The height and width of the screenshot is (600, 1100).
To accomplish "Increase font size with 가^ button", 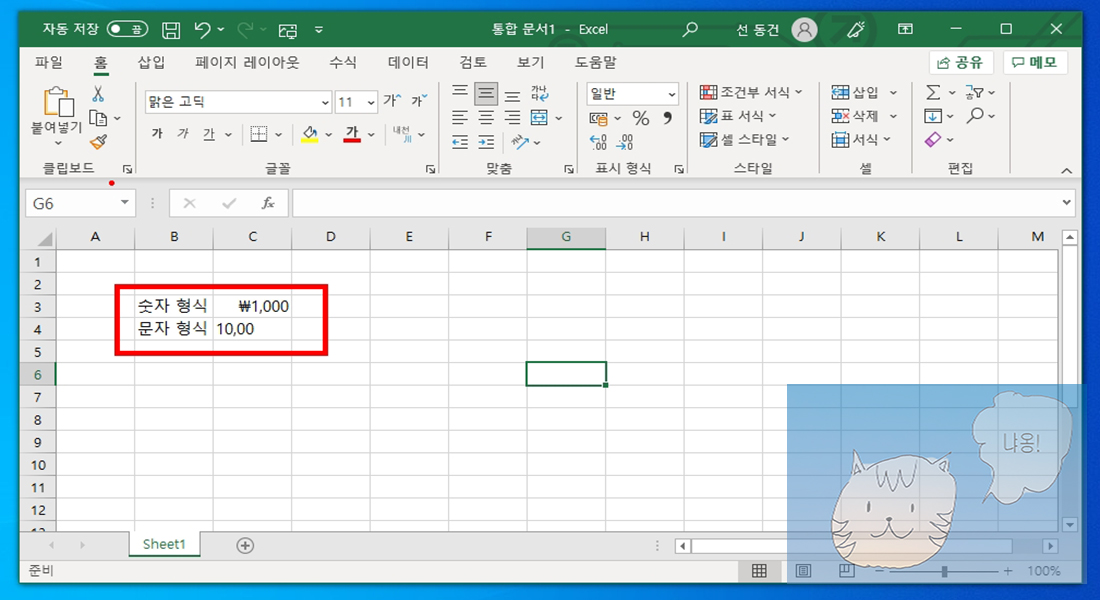I will click(x=392, y=101).
